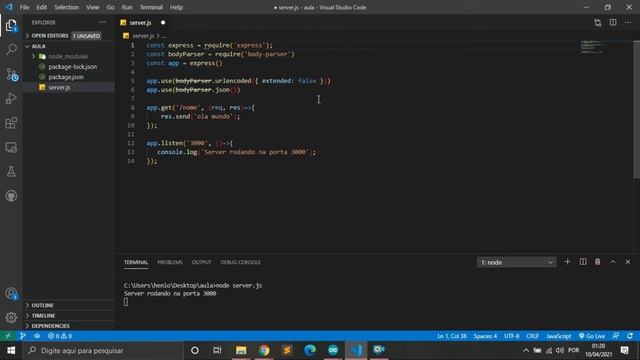Open the Run and Debug view
The height and width of the screenshot is (360, 640).
(11, 98)
